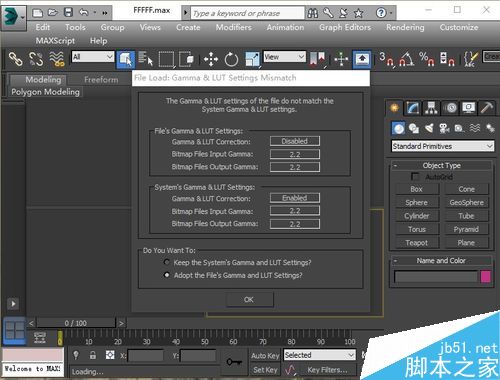Open the All selection filter dropdown
Viewport: 500px width, 380px height.
[x=93, y=57]
